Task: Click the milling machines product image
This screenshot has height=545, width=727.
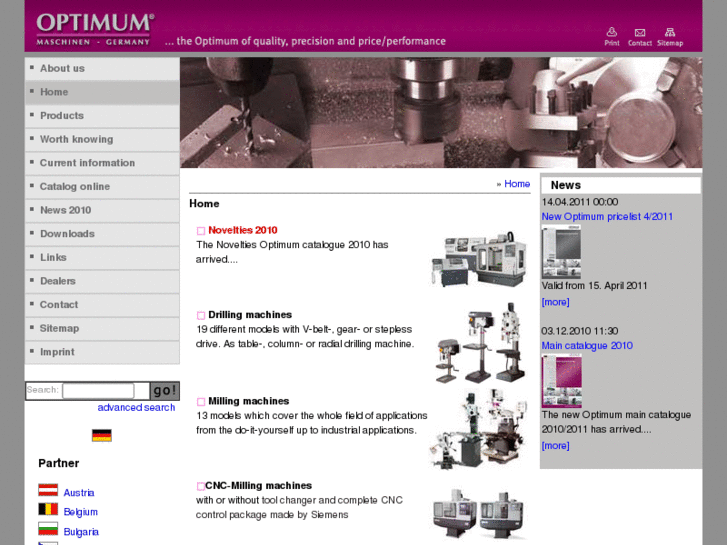Action: click(x=479, y=429)
